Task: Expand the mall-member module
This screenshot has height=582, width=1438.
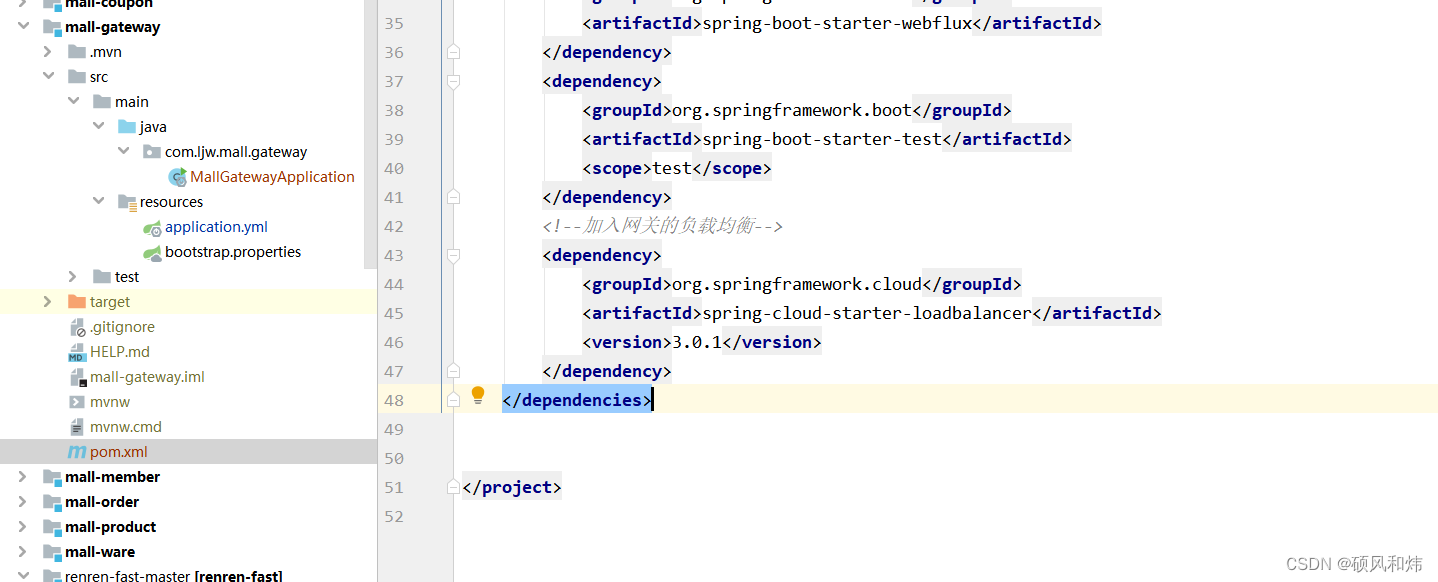Action: click(x=23, y=477)
